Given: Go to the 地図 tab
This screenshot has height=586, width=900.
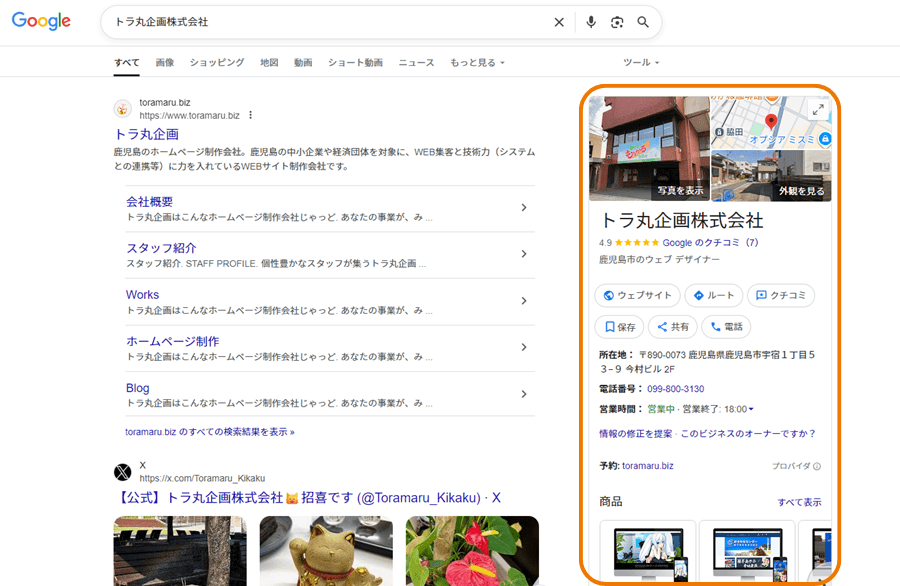Looking at the screenshot, I should (x=269, y=63).
